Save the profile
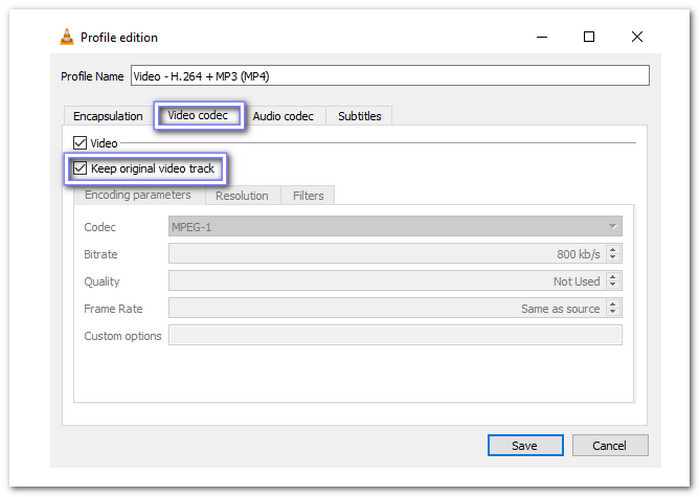 pos(525,445)
